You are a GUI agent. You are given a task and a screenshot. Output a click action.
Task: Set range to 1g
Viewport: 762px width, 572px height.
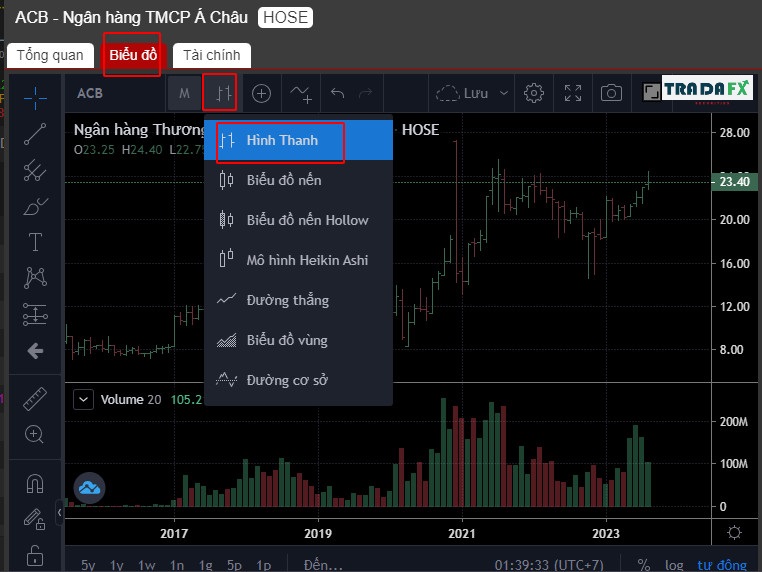206,565
